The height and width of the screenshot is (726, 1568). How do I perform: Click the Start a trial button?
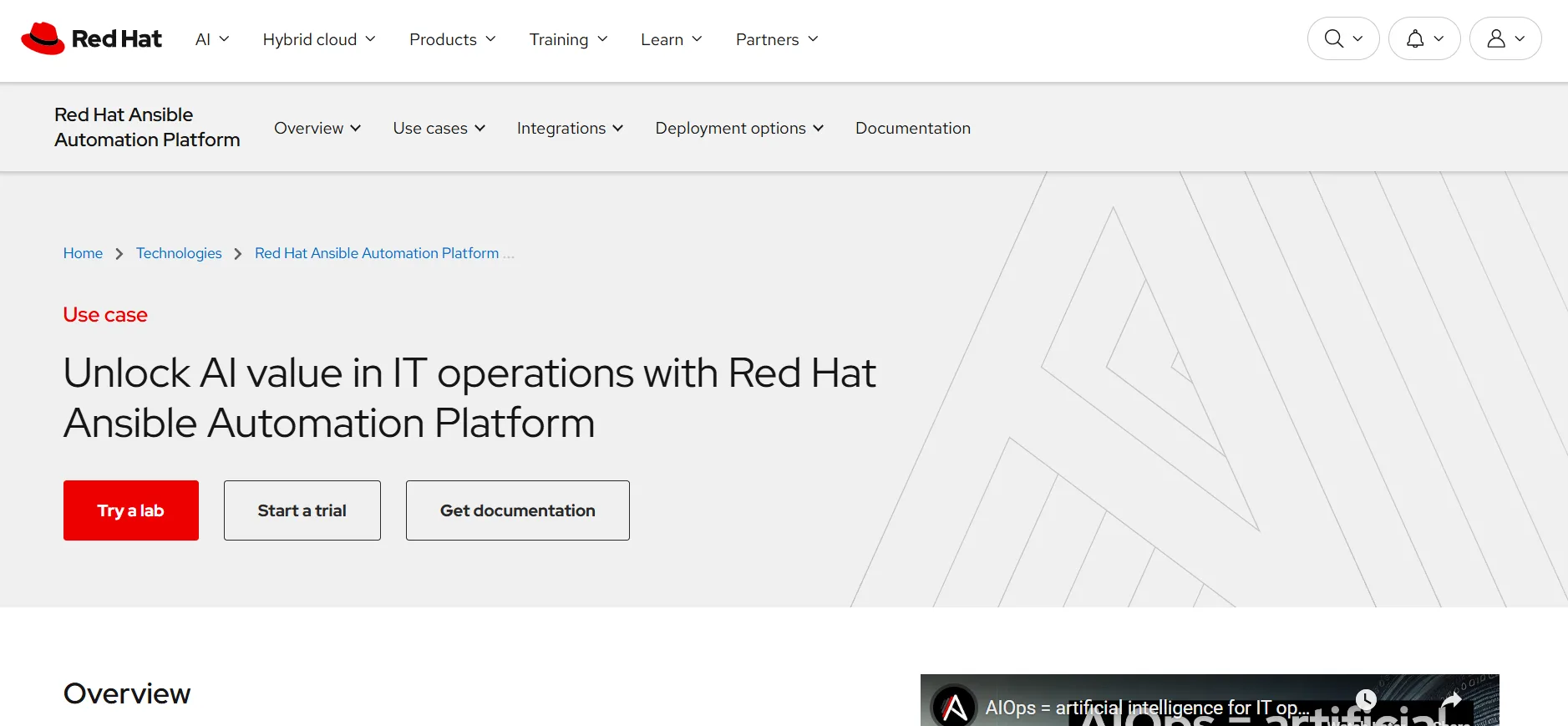click(302, 510)
